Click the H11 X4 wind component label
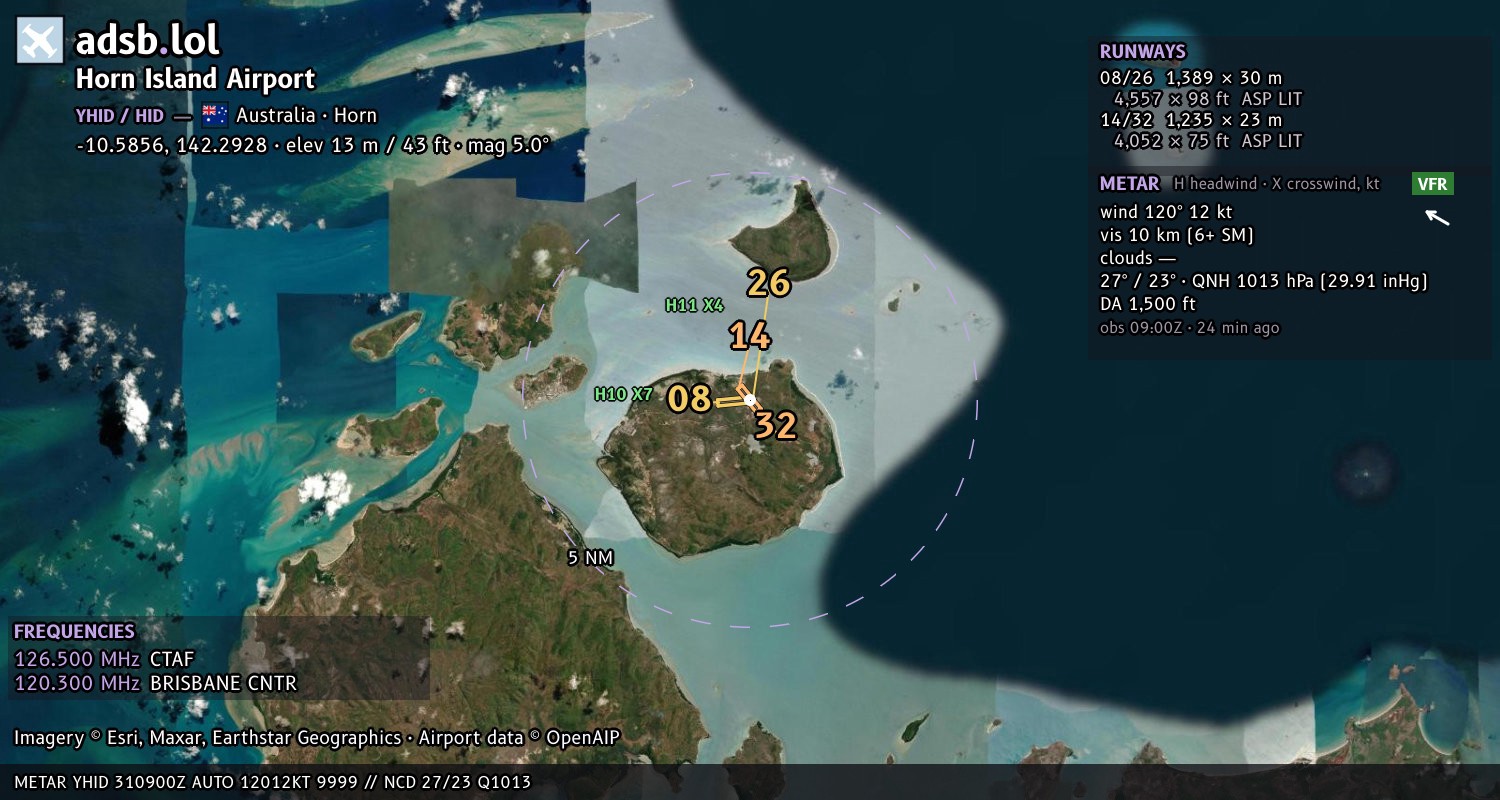Screen dimensions: 1500x800 coord(694,305)
